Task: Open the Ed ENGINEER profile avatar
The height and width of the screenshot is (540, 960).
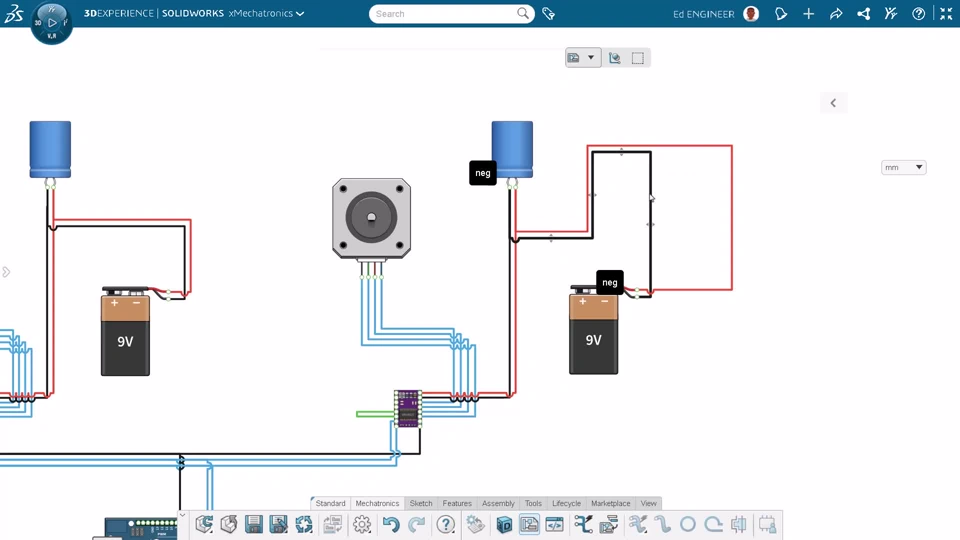Action: point(751,13)
